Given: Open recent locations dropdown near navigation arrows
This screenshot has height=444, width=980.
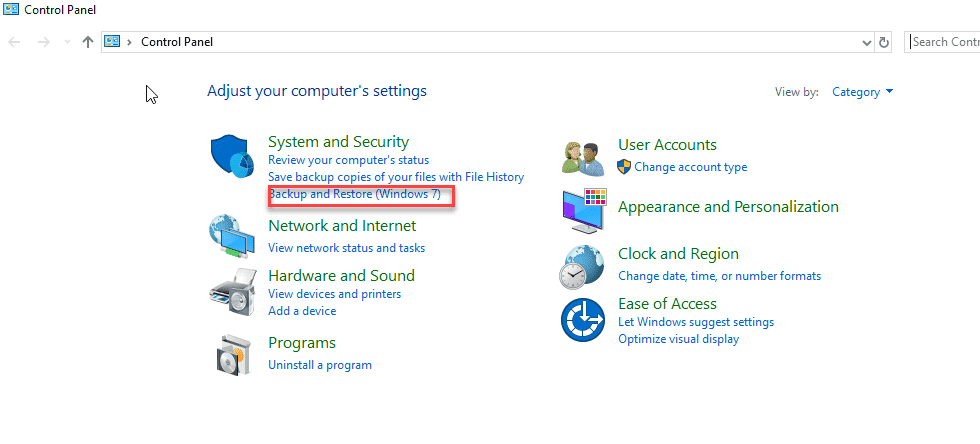Looking at the screenshot, I should [68, 43].
